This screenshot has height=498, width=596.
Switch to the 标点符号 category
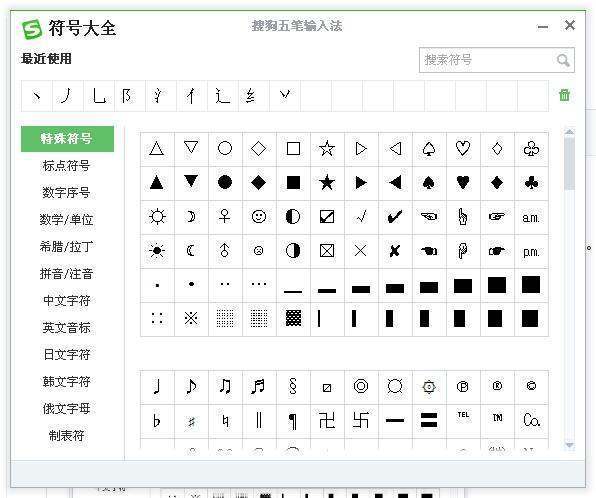(x=67, y=166)
